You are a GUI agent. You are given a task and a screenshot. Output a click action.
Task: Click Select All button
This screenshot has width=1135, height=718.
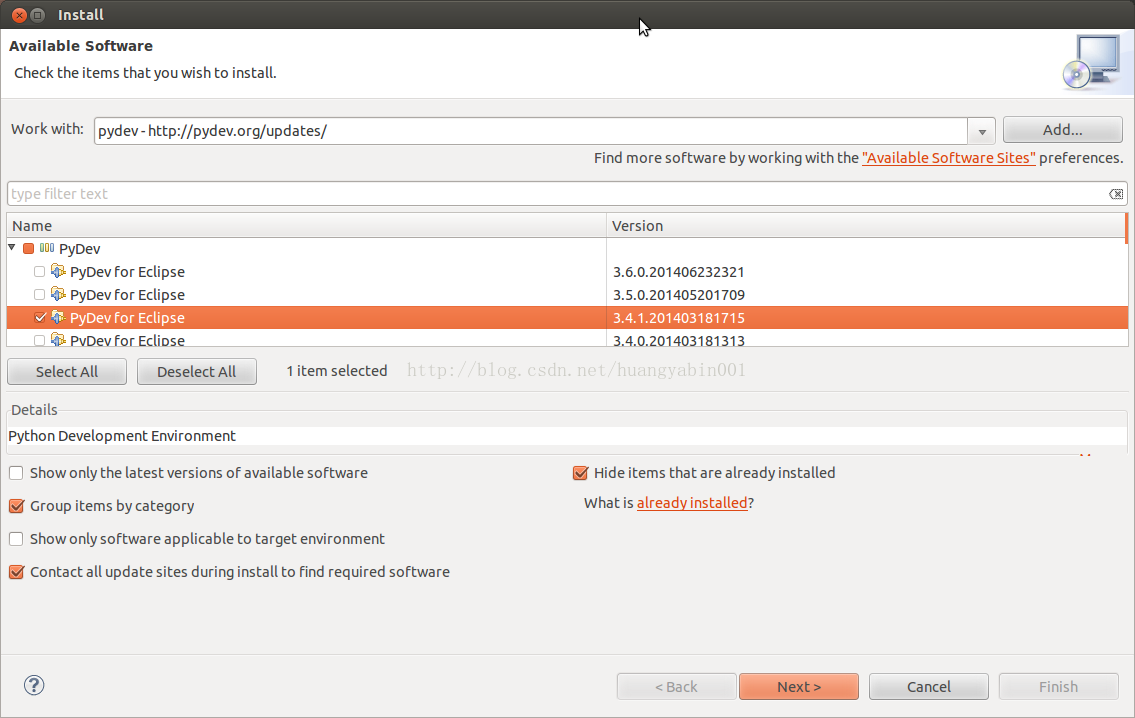[67, 371]
